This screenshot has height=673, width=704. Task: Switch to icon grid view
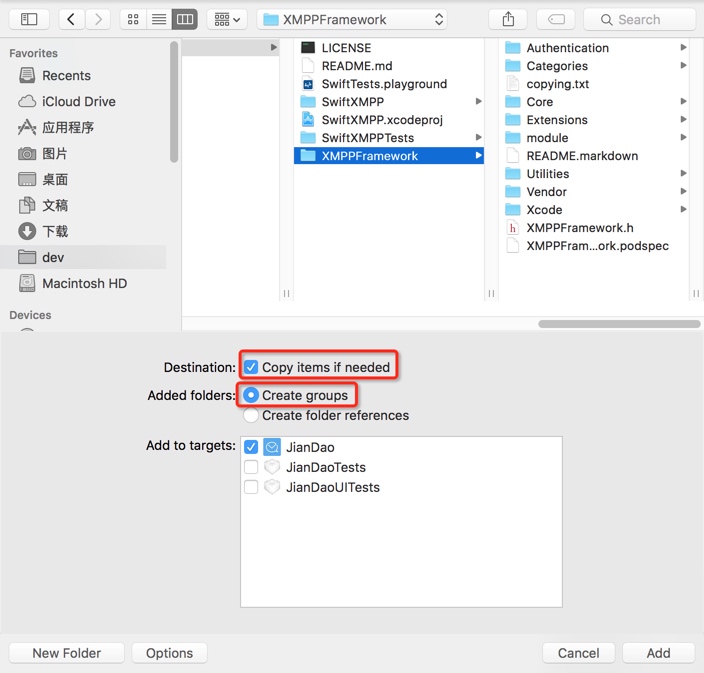(x=133, y=19)
